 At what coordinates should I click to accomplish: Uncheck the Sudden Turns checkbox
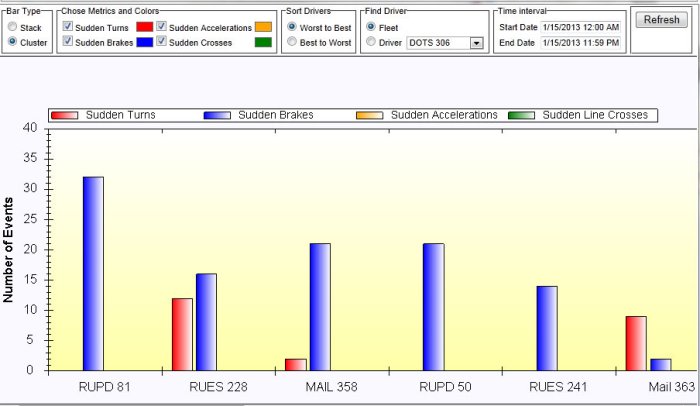pyautogui.click(x=67, y=27)
